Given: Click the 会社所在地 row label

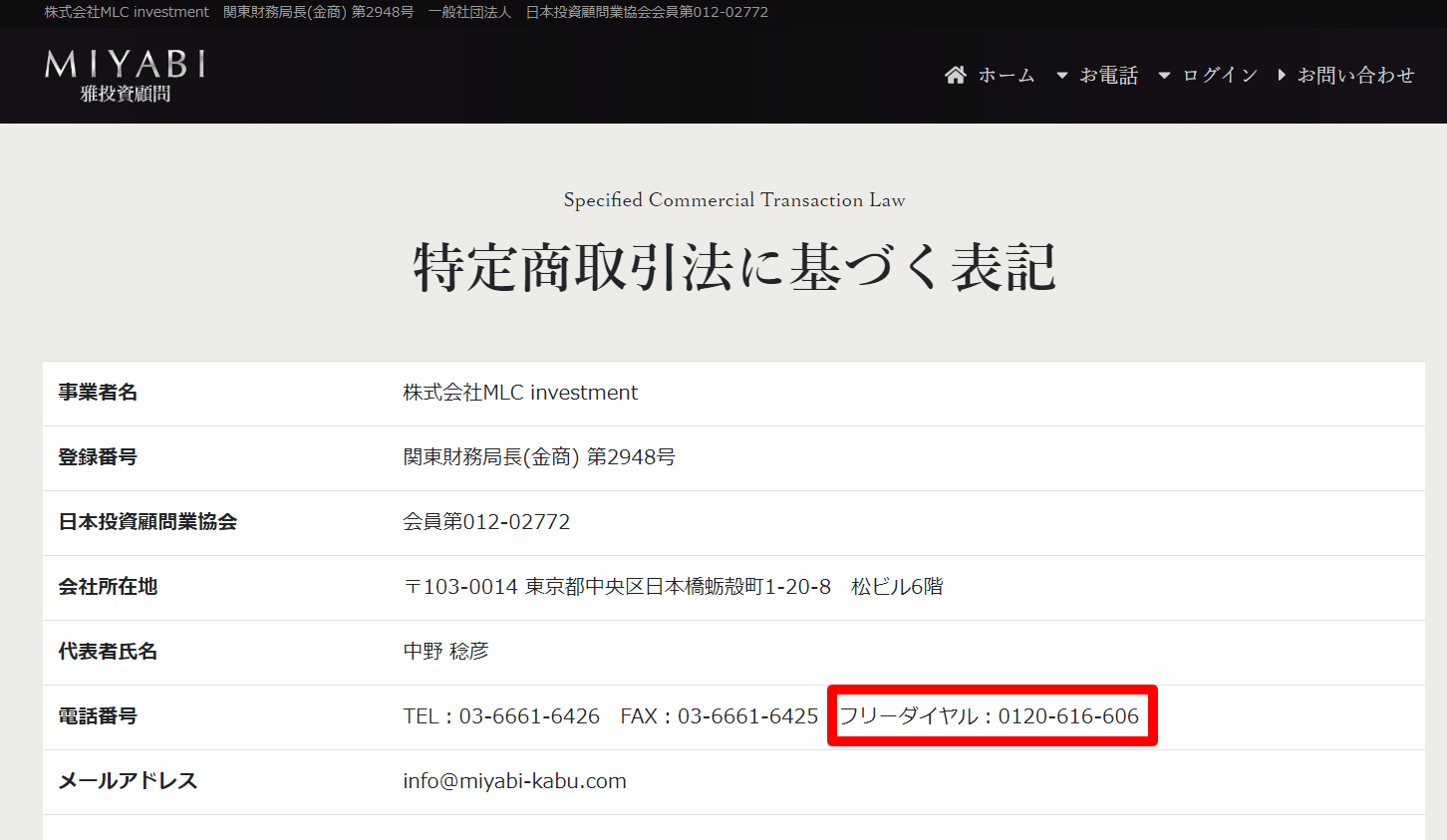Looking at the screenshot, I should pyautogui.click(x=108, y=587).
